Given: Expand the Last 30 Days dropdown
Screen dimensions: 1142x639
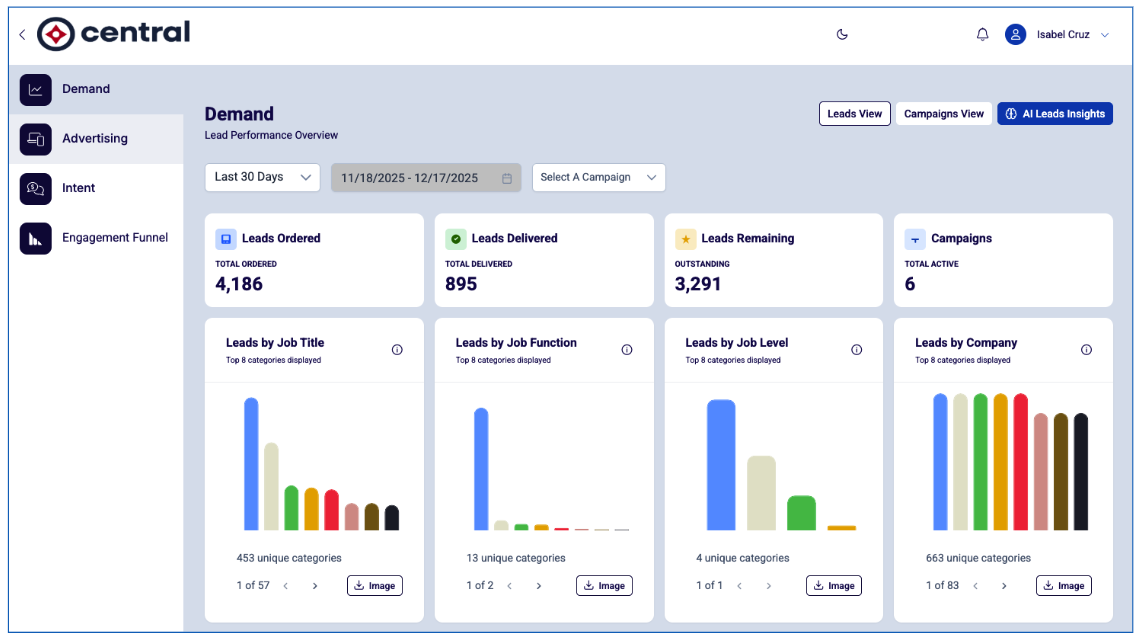Looking at the screenshot, I should pyautogui.click(x=262, y=178).
